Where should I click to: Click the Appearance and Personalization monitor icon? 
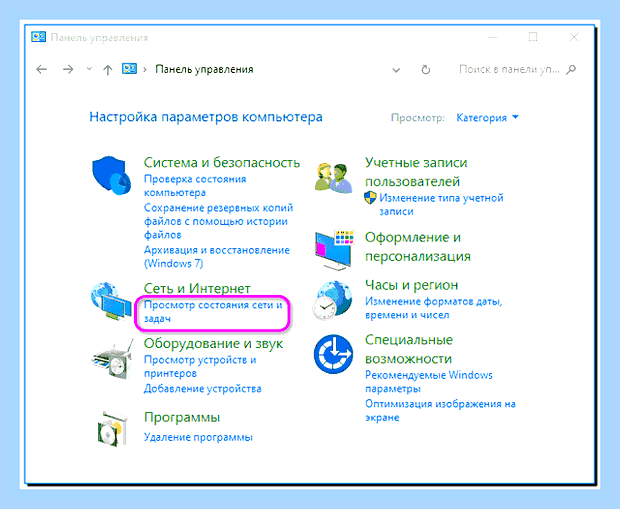coord(335,250)
